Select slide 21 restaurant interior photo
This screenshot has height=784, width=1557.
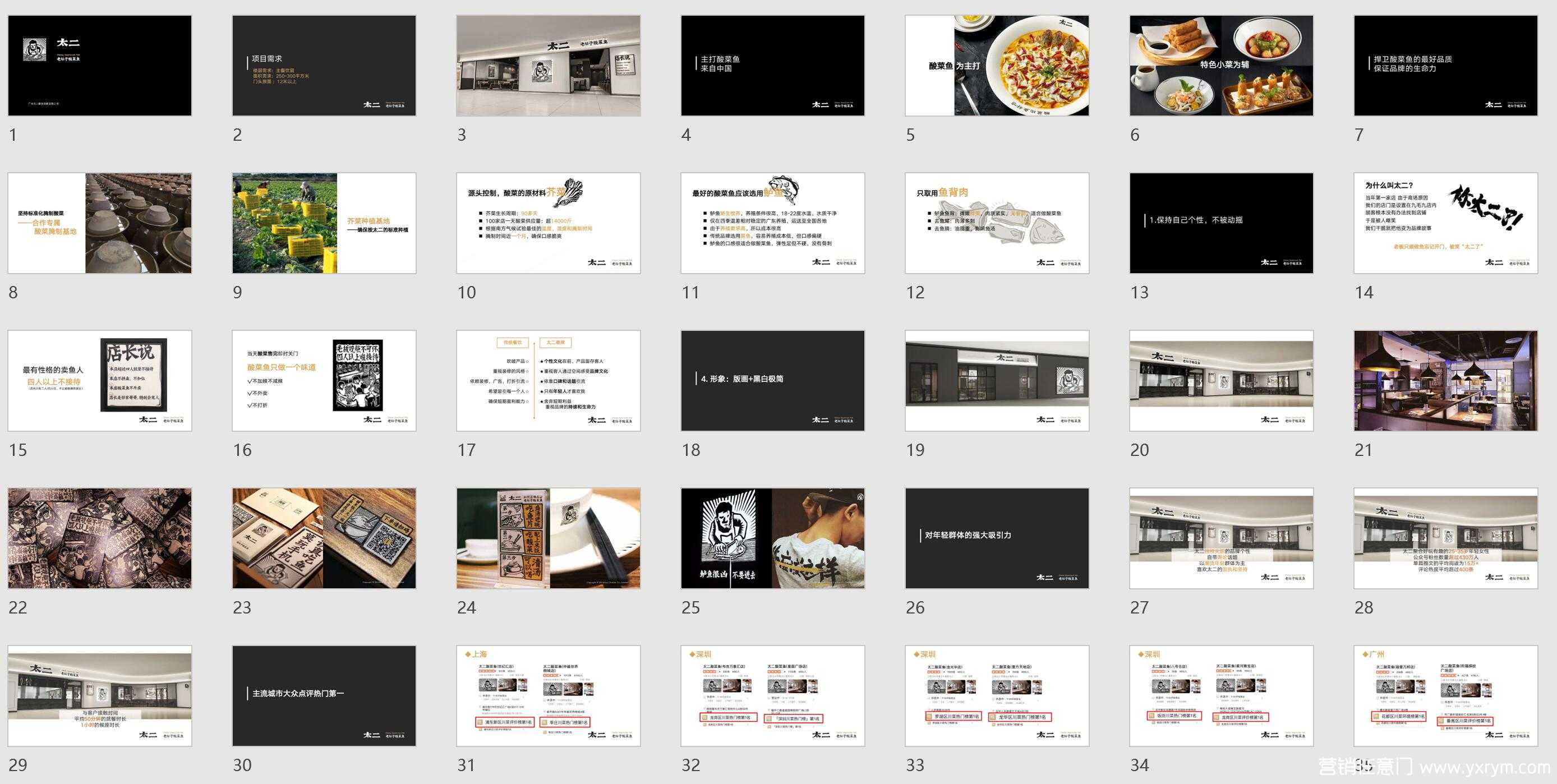click(x=1446, y=381)
